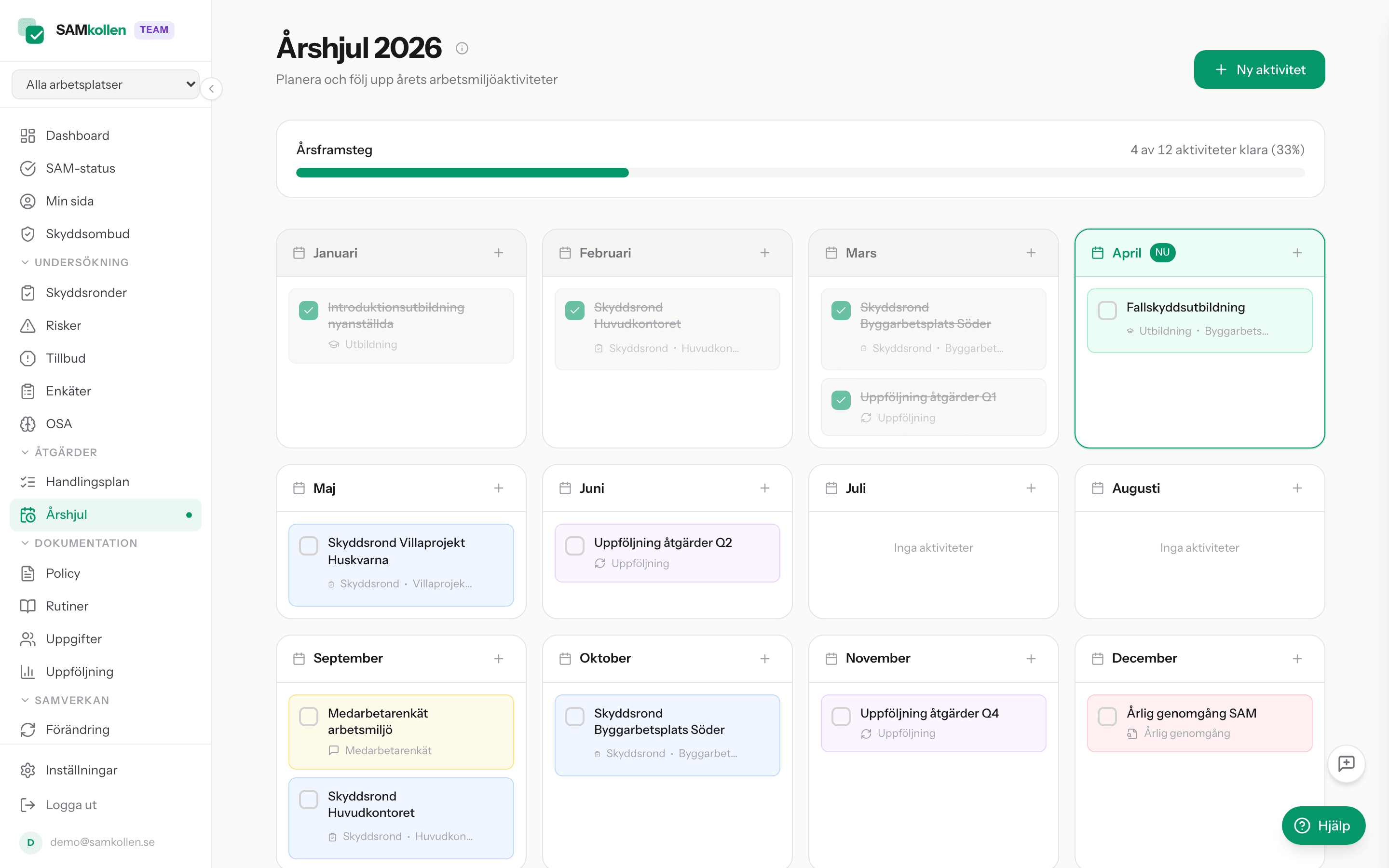Add activity with plus icon in December
The height and width of the screenshot is (868, 1389).
pos(1297,658)
